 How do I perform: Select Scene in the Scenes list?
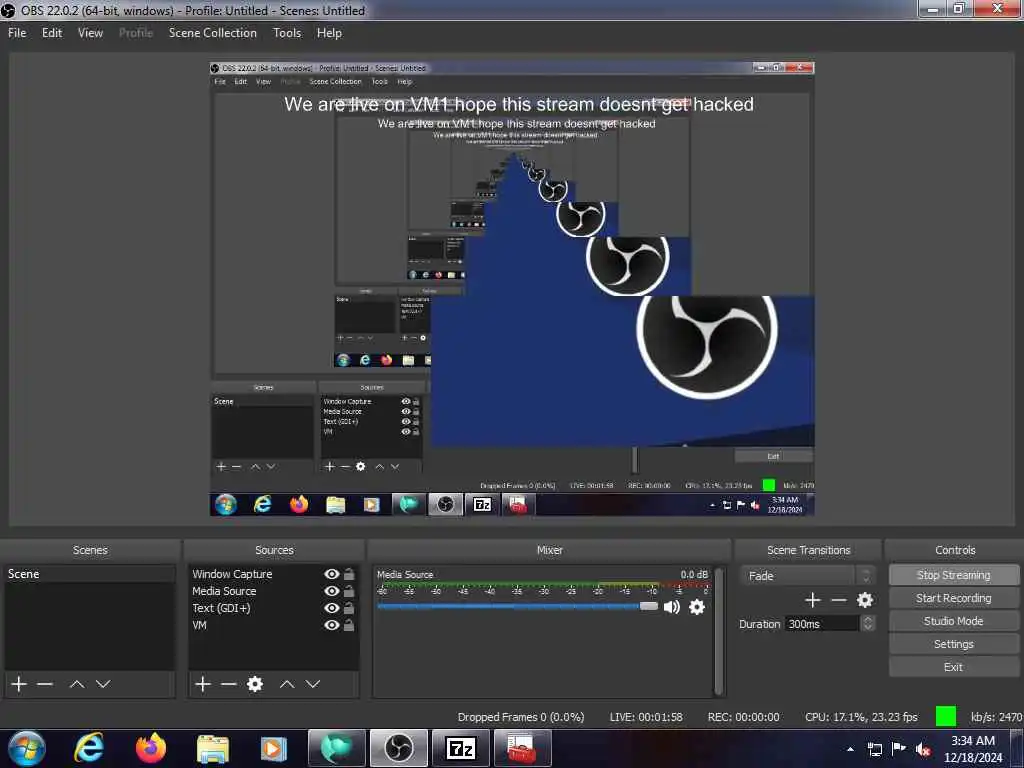tap(89, 574)
